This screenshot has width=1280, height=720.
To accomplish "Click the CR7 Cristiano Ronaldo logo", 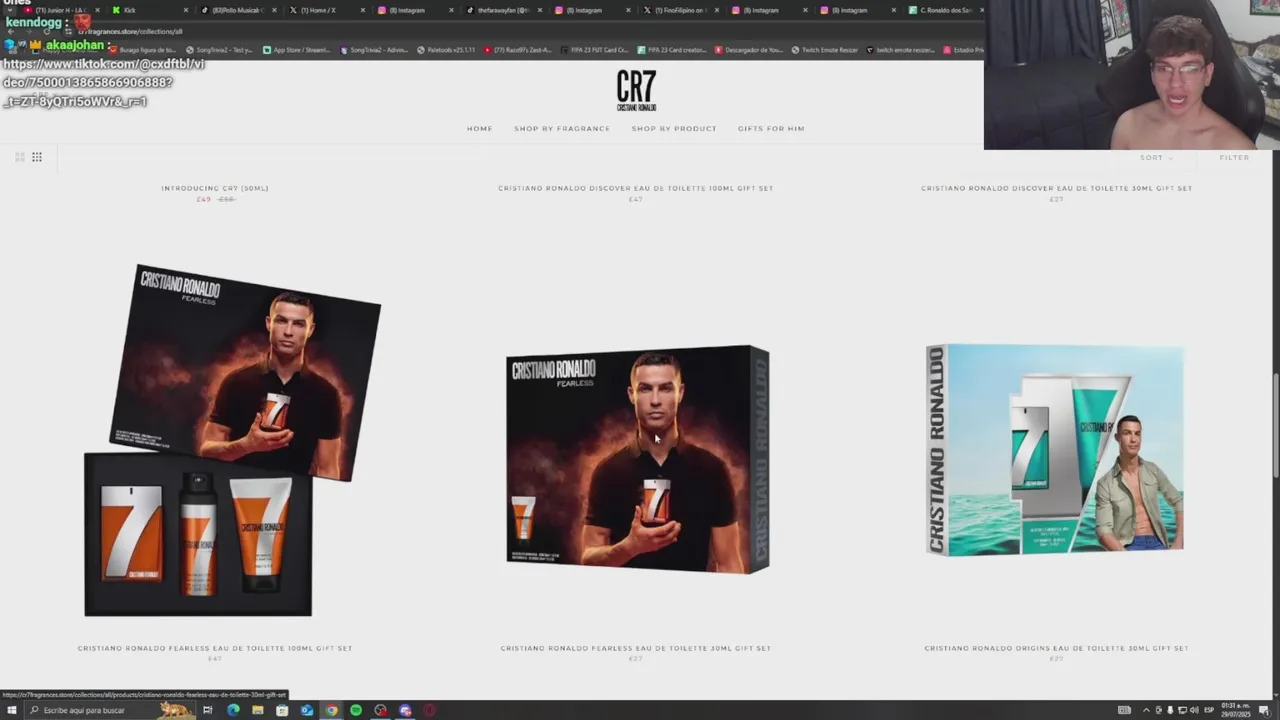I will coord(636,90).
